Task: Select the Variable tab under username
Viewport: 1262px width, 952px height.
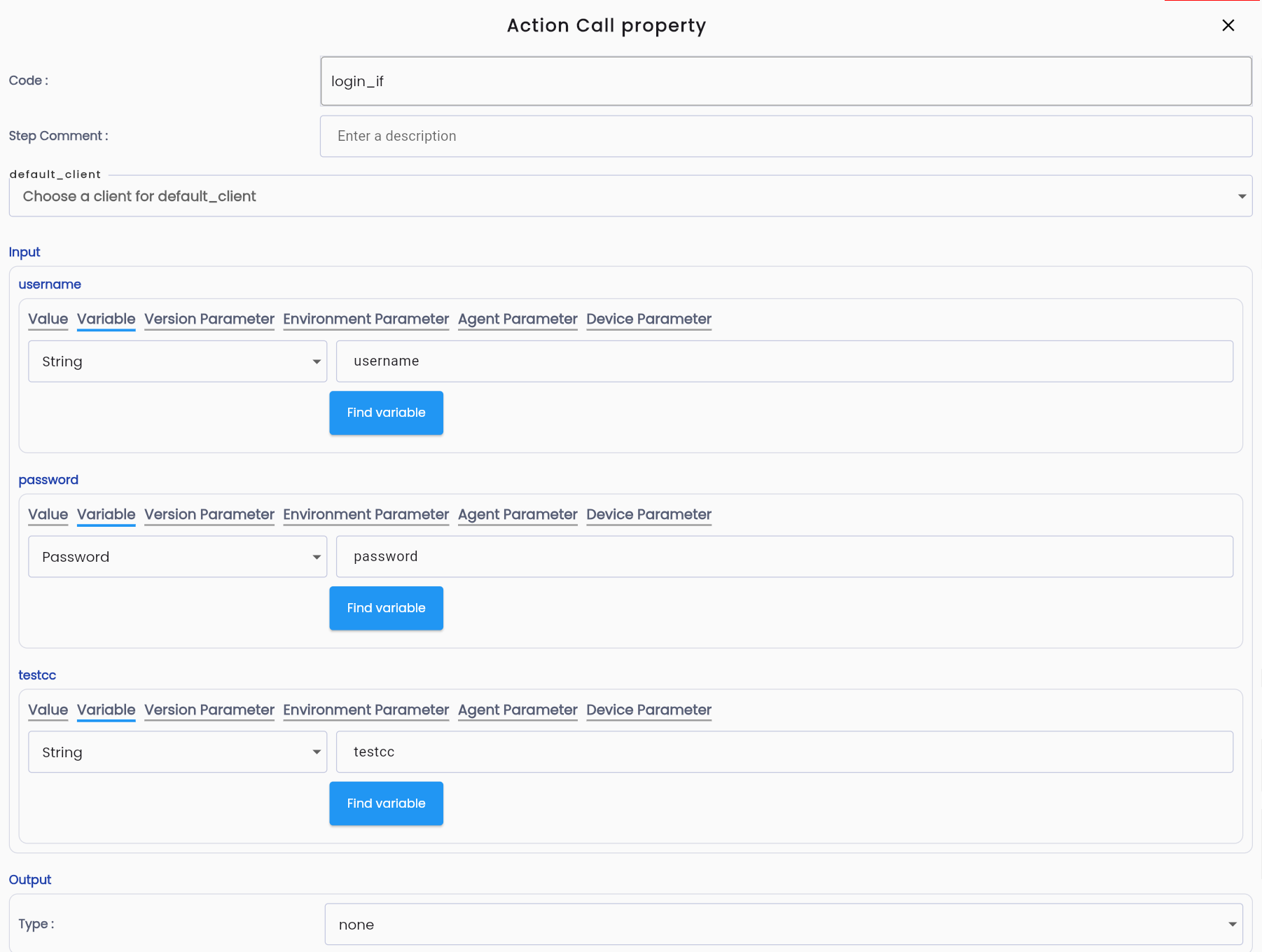Action: point(106,319)
